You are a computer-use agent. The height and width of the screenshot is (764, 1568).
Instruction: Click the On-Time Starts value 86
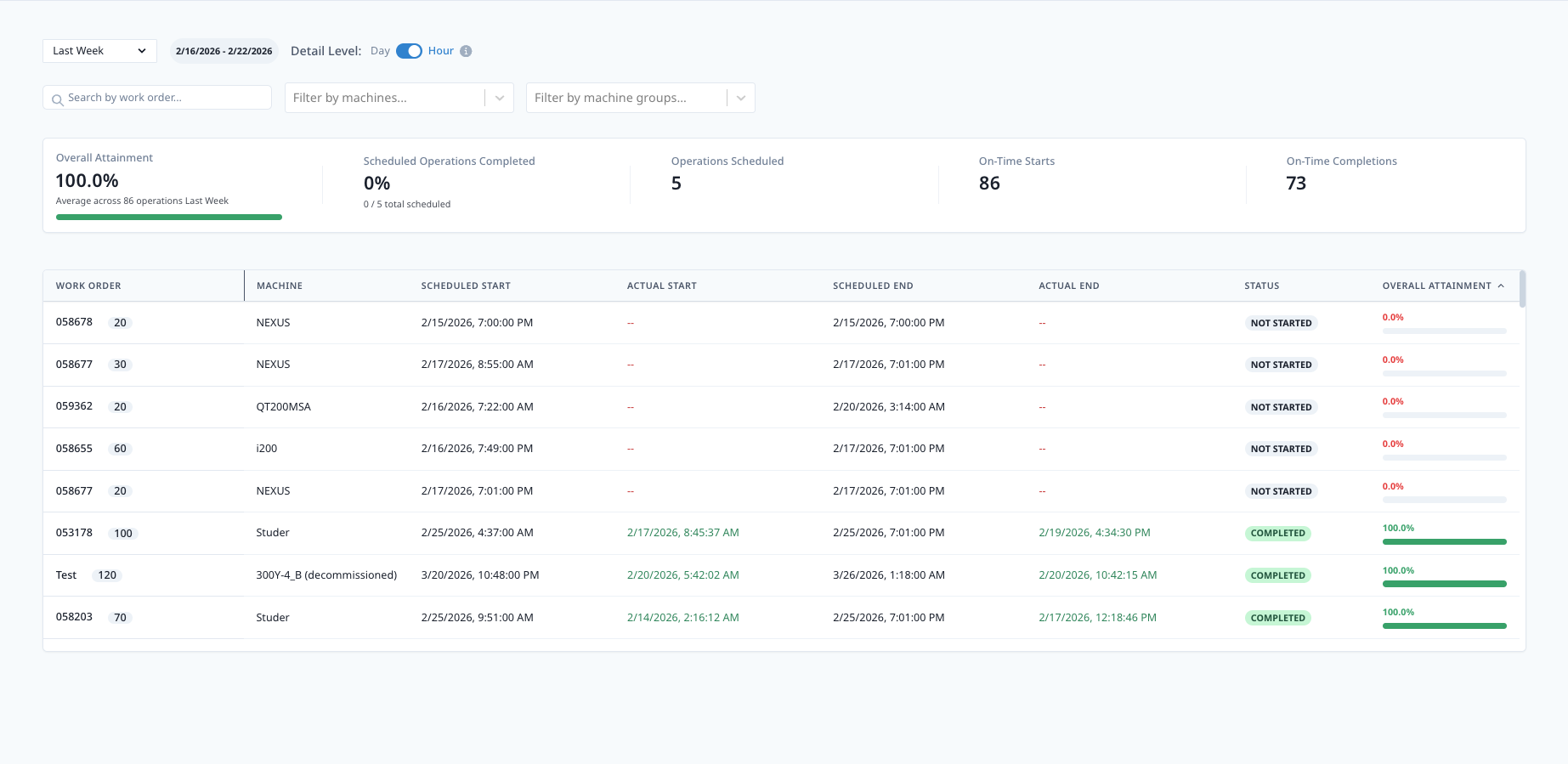click(989, 184)
